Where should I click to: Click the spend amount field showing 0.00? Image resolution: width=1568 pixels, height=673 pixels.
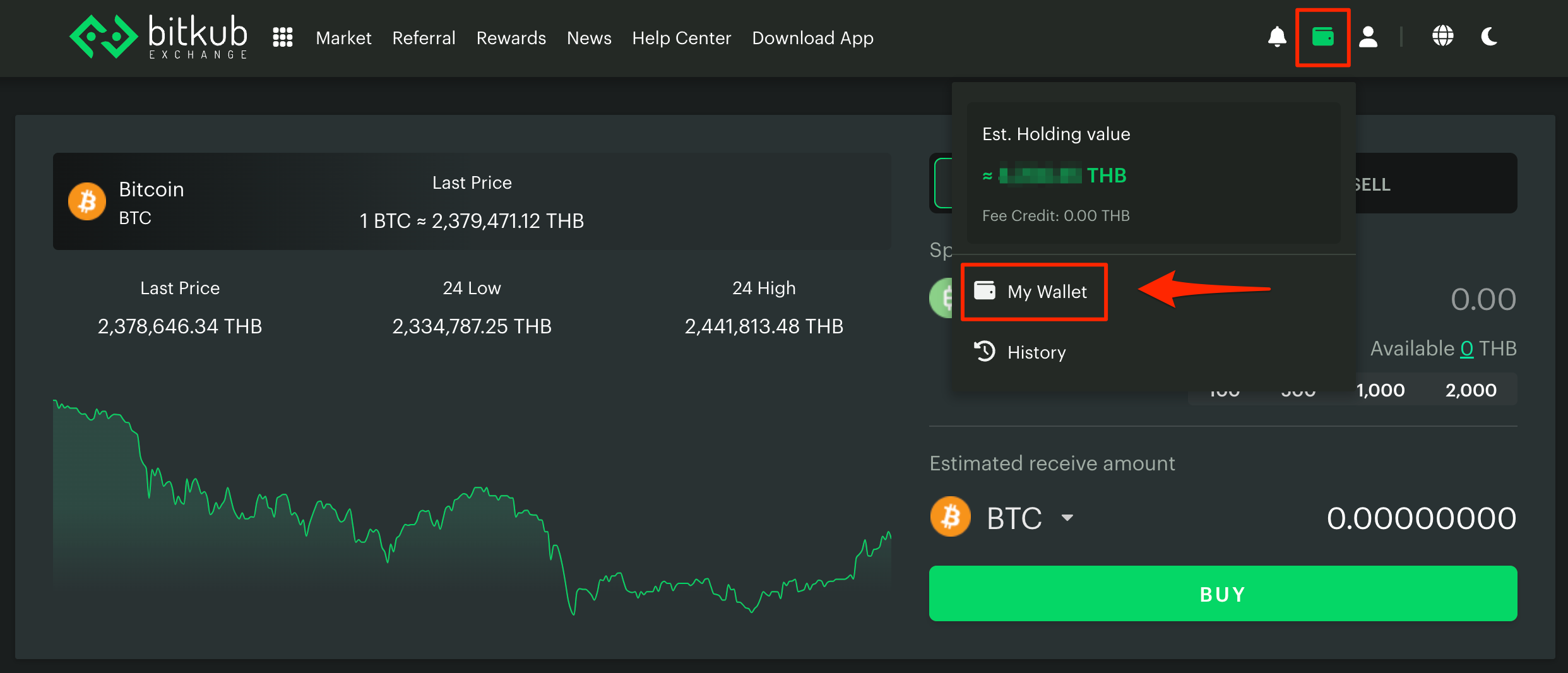[1483, 299]
